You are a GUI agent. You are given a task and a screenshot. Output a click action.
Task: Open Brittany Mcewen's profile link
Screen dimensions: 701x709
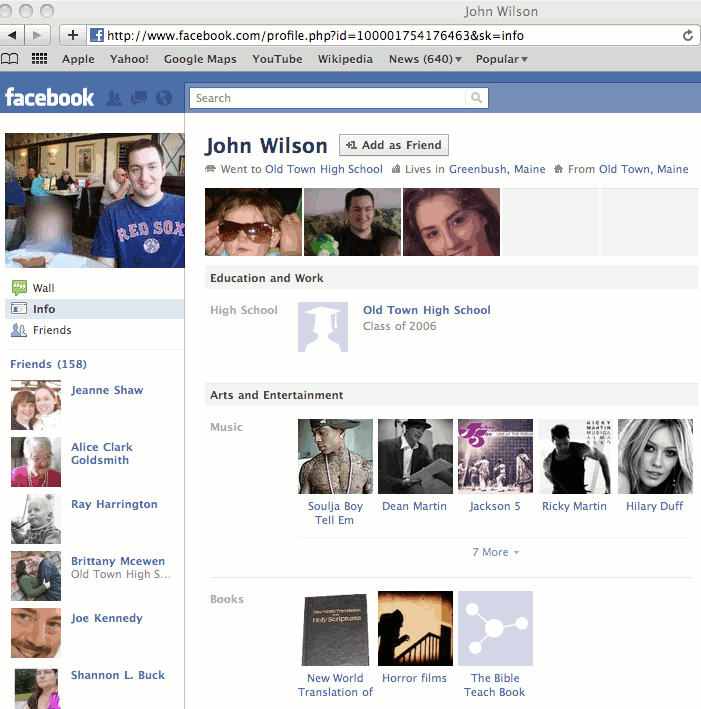point(118,561)
